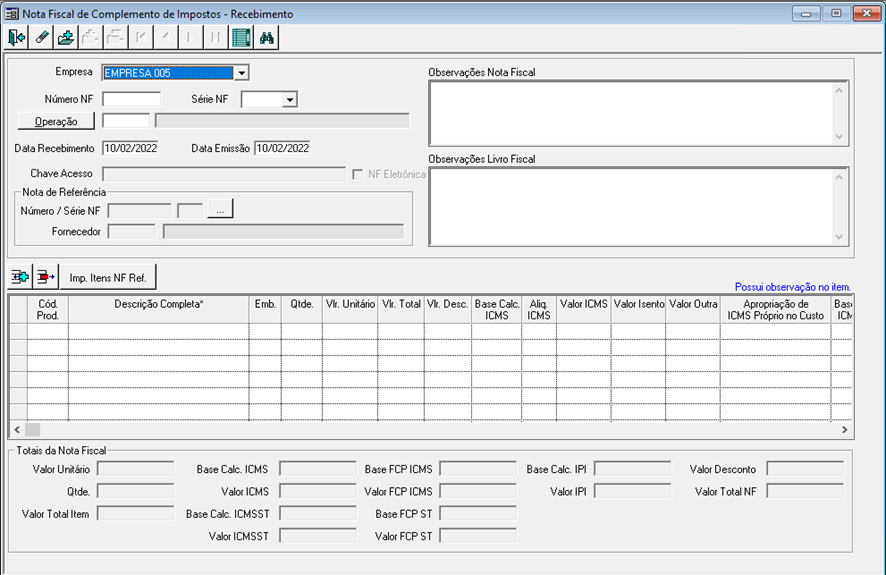Click the Vlr. Desc. column header
The height and width of the screenshot is (575, 886).
(448, 310)
